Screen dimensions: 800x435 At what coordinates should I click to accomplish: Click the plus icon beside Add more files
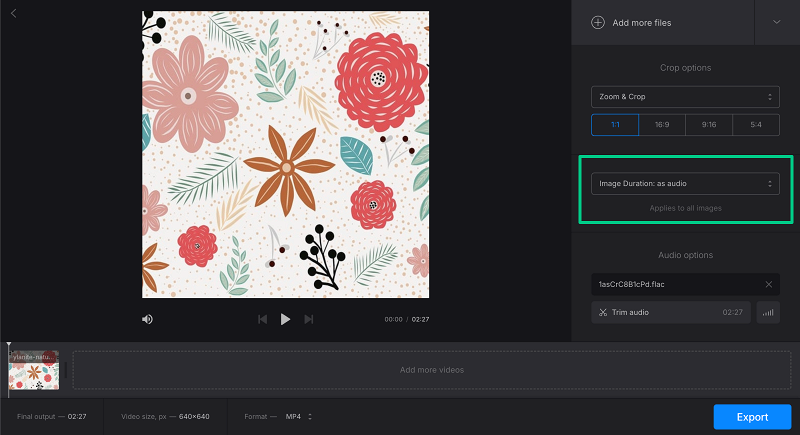click(597, 22)
